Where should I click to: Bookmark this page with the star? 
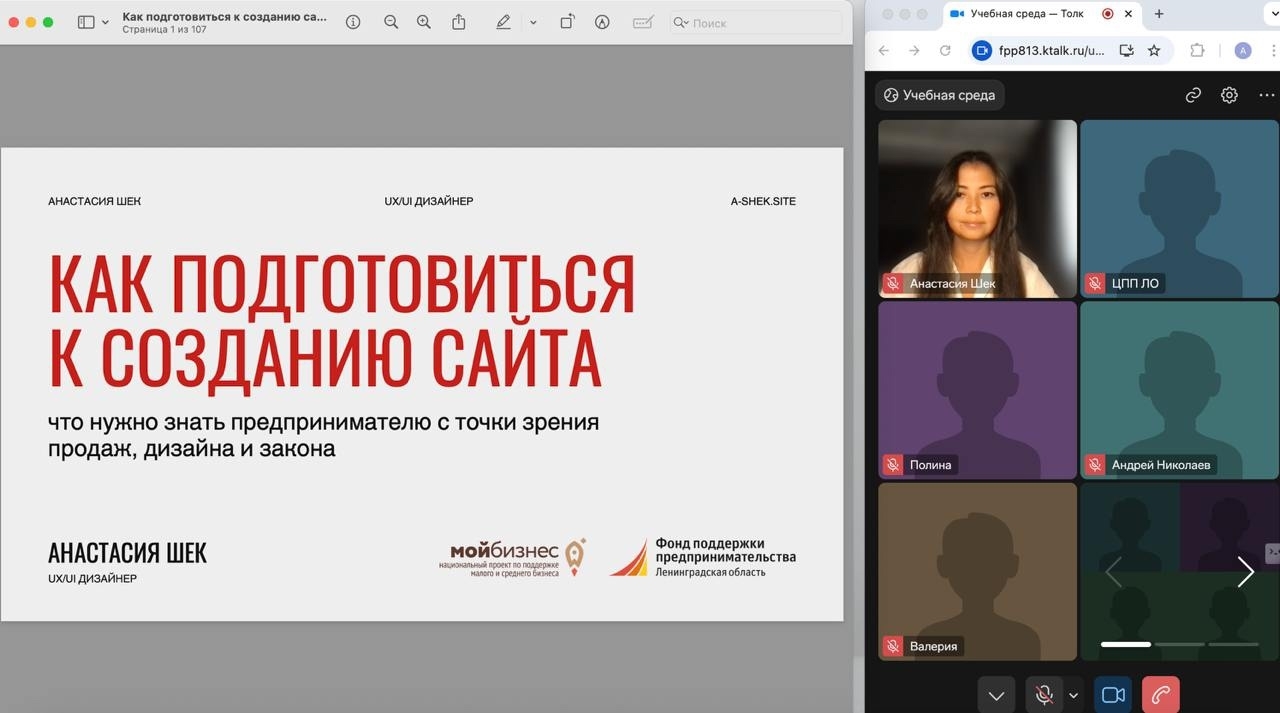click(1154, 50)
